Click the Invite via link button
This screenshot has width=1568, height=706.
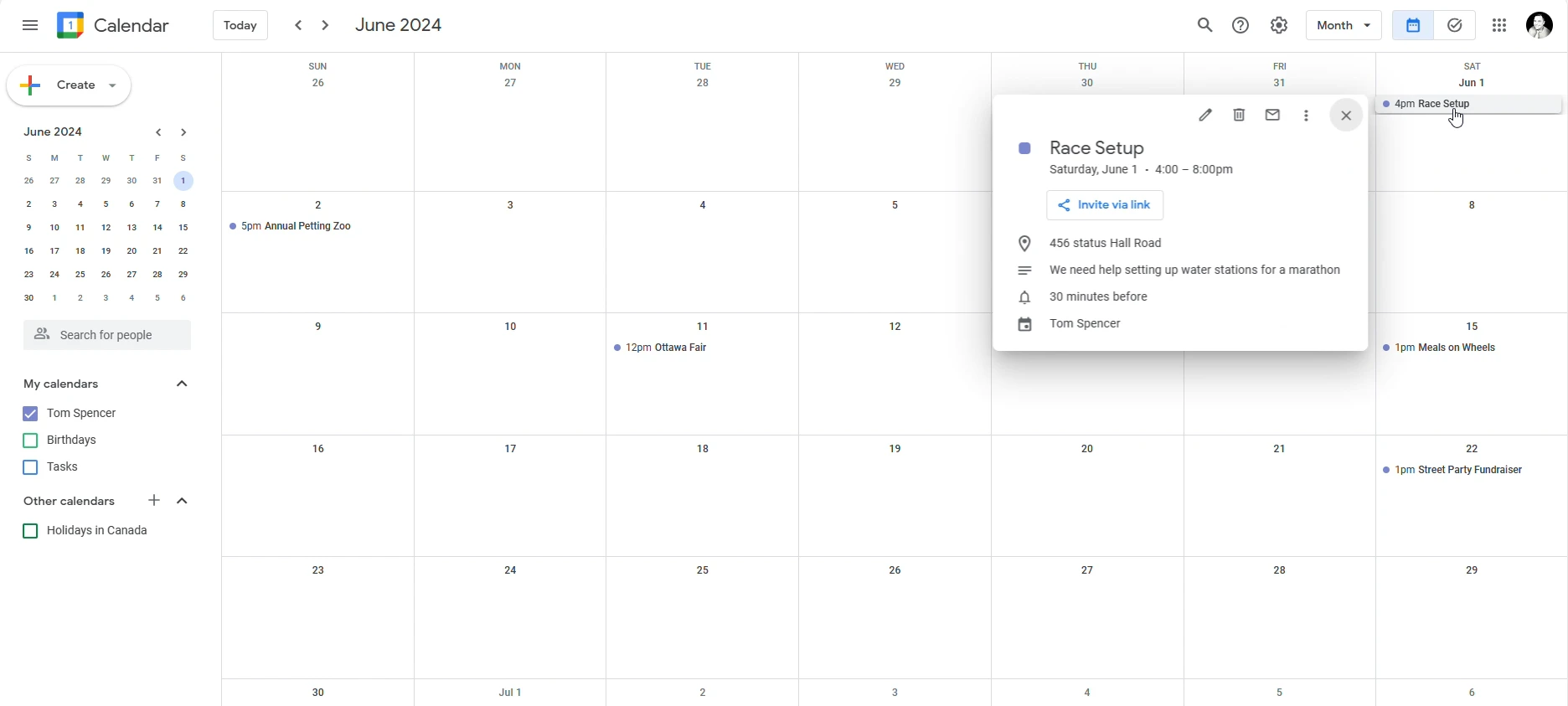[1105, 206]
